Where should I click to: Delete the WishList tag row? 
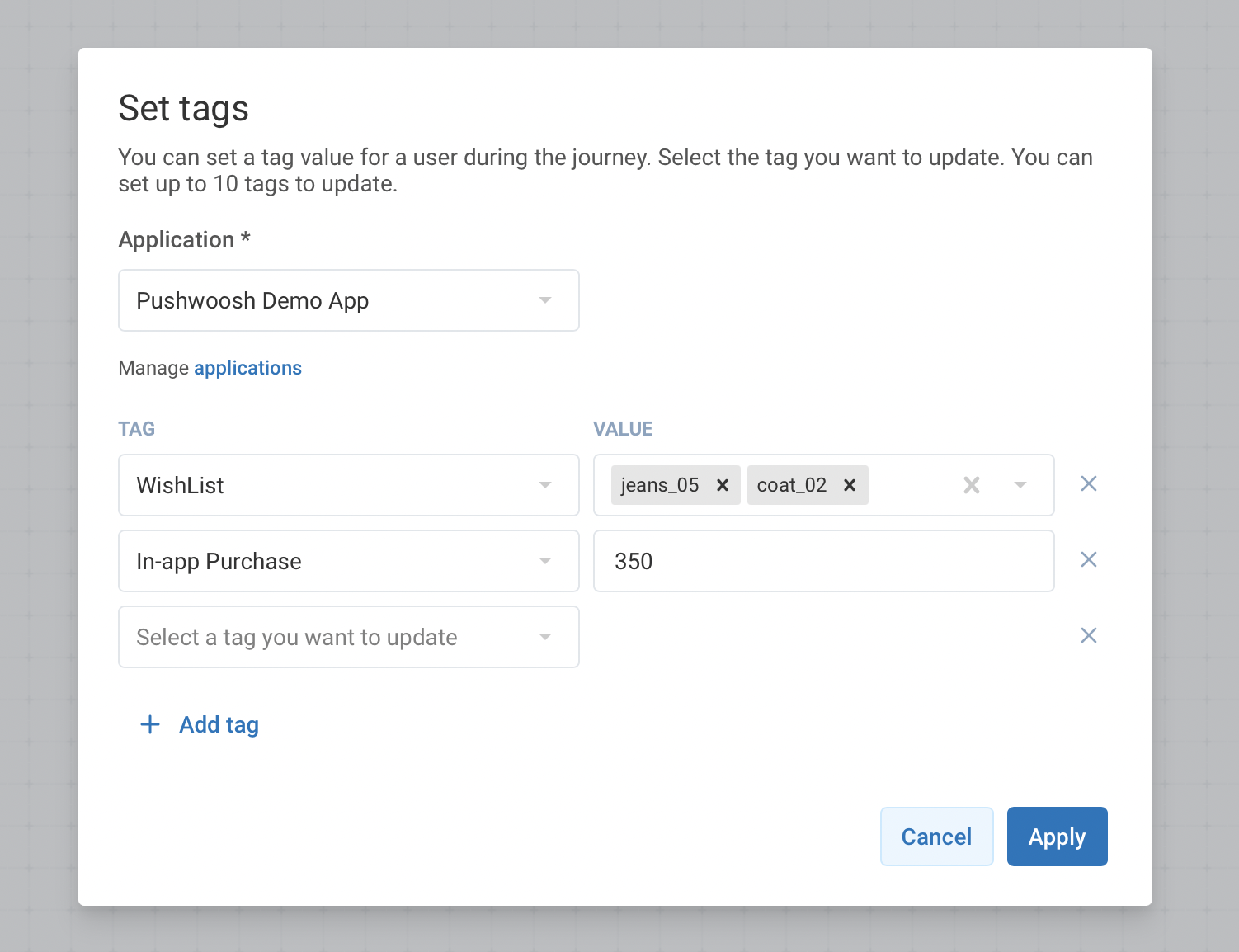tap(1089, 484)
